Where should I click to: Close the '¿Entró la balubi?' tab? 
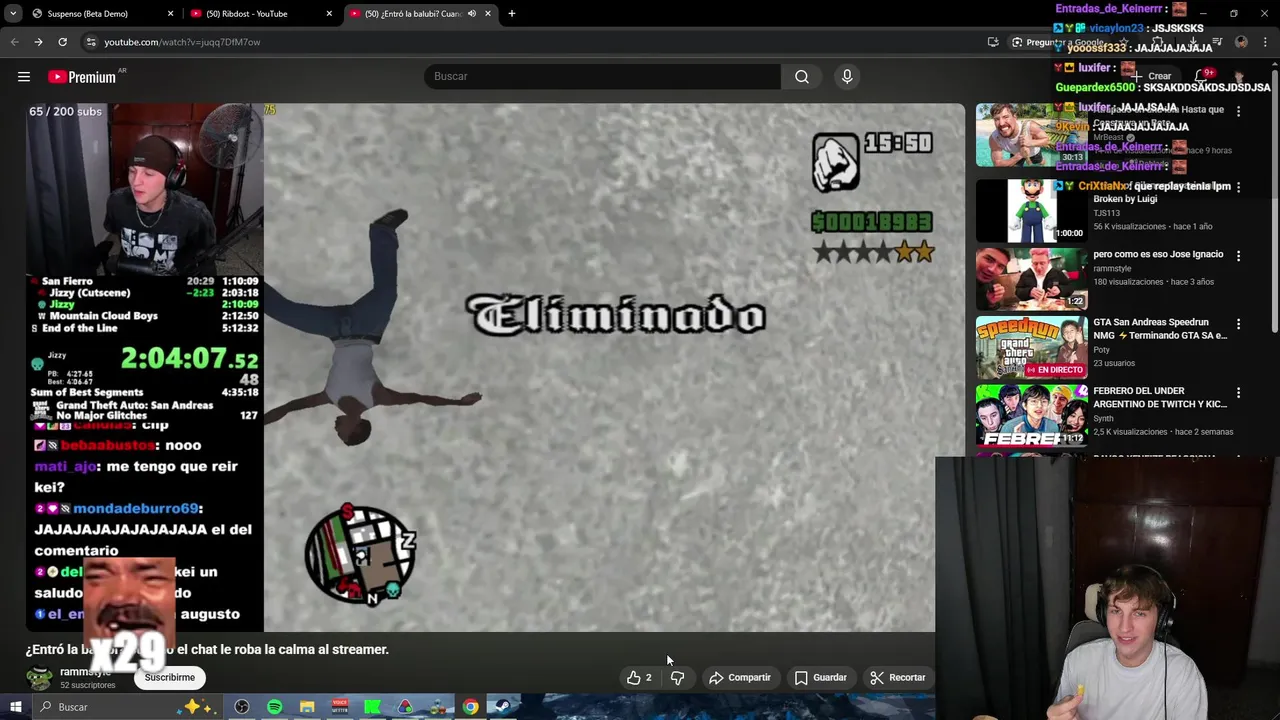pyautogui.click(x=488, y=14)
